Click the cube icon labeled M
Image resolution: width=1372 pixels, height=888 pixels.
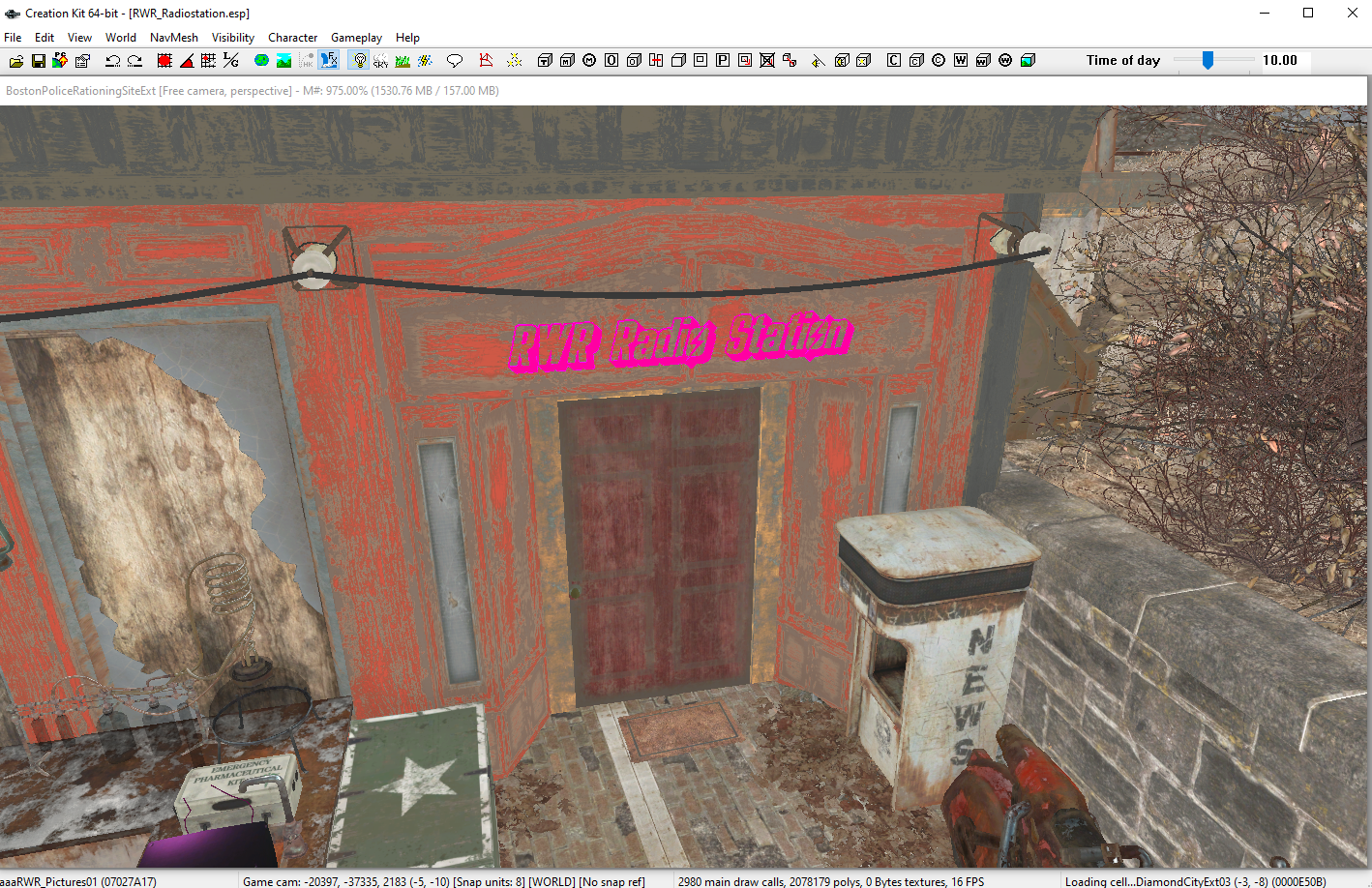coord(567,61)
